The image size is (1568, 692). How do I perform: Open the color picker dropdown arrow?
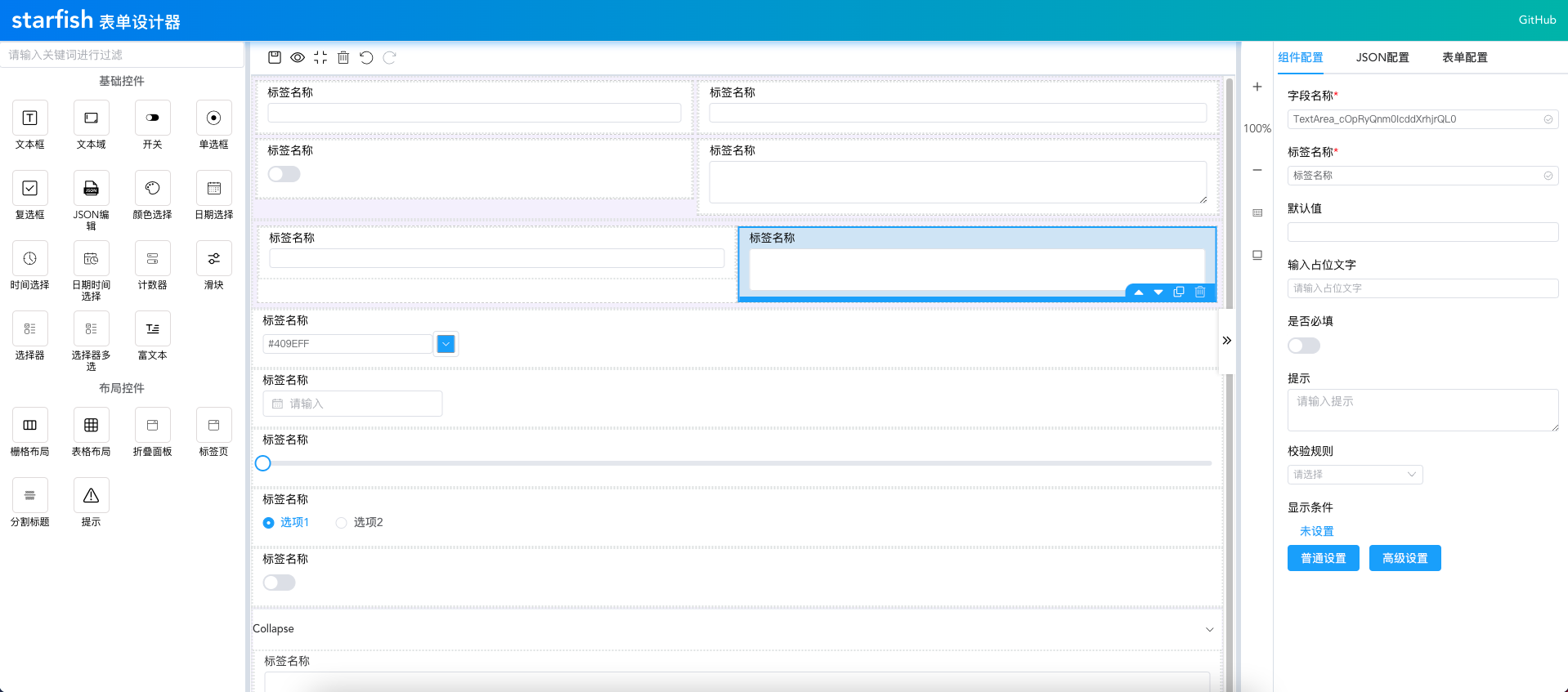[x=446, y=344]
